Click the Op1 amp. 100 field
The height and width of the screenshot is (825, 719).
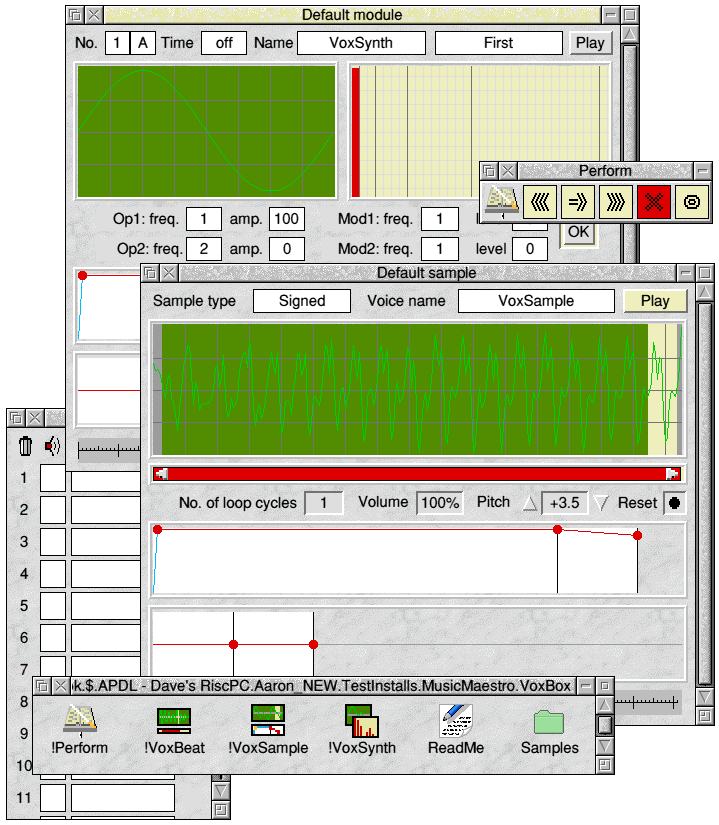tap(287, 219)
